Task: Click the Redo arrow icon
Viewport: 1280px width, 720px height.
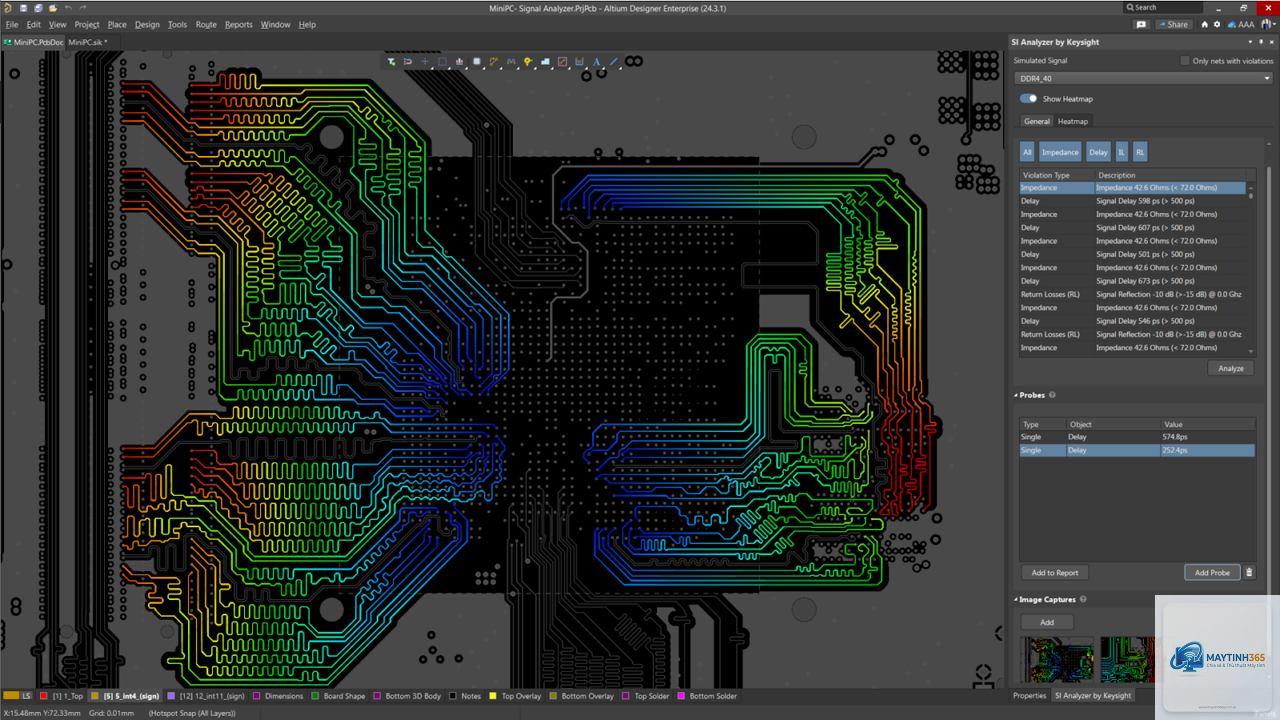Action: (x=83, y=8)
